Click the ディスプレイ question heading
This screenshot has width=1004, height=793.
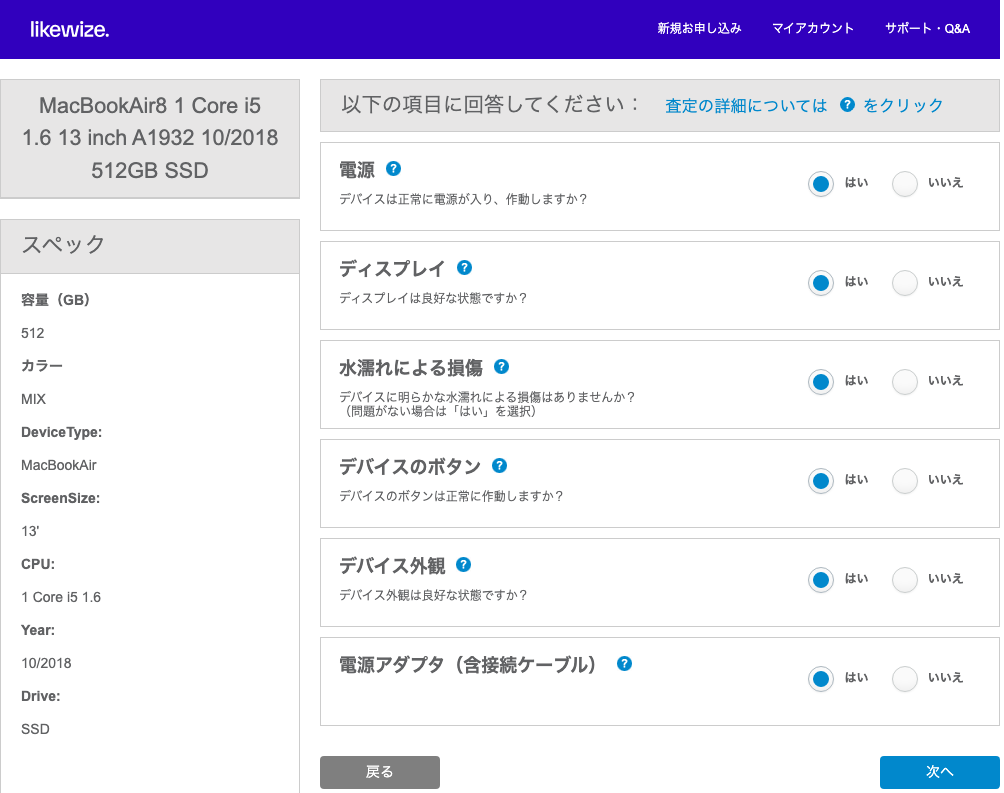point(392,269)
